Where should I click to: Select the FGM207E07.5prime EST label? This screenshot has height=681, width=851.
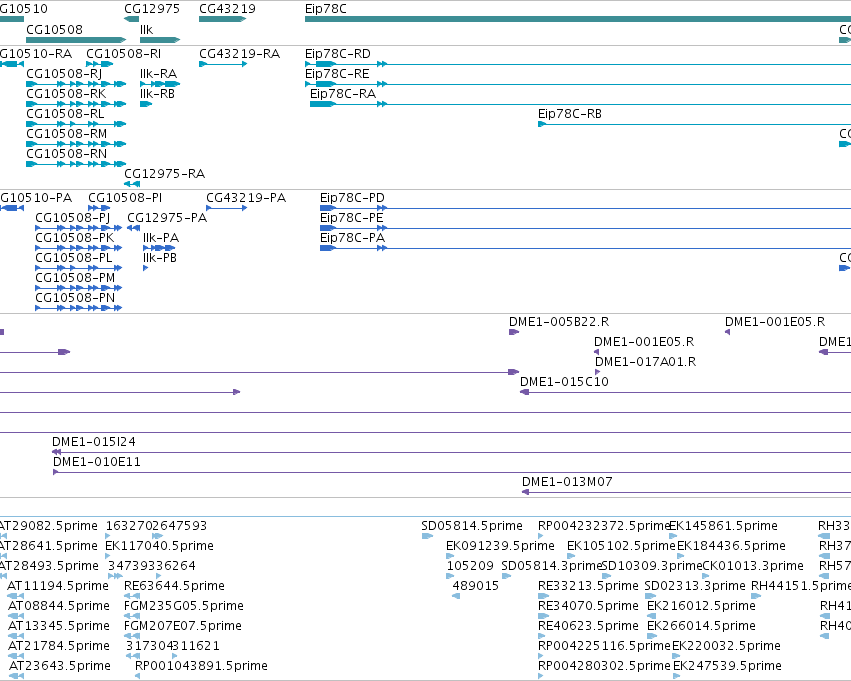click(183, 627)
